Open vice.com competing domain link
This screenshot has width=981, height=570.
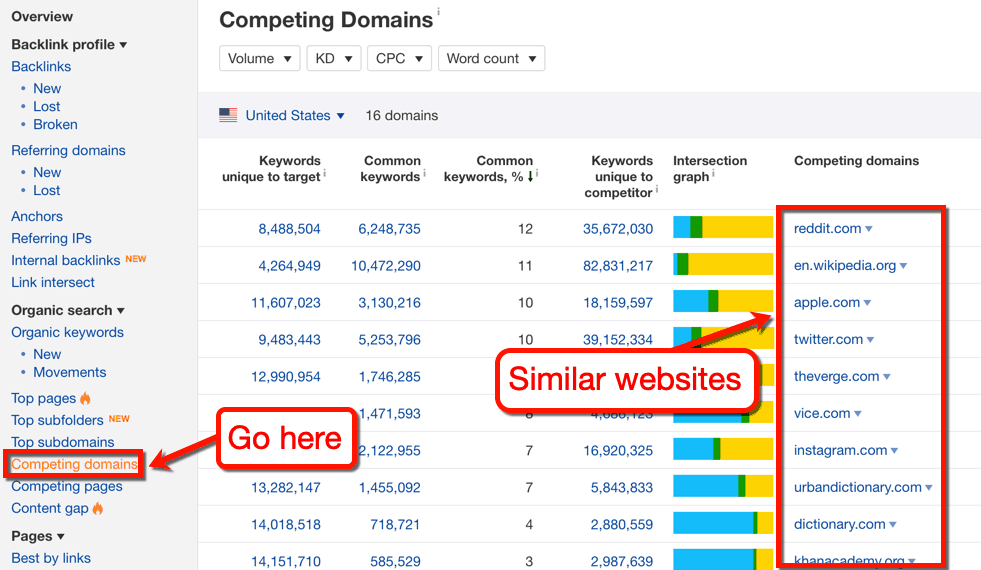tap(822, 413)
